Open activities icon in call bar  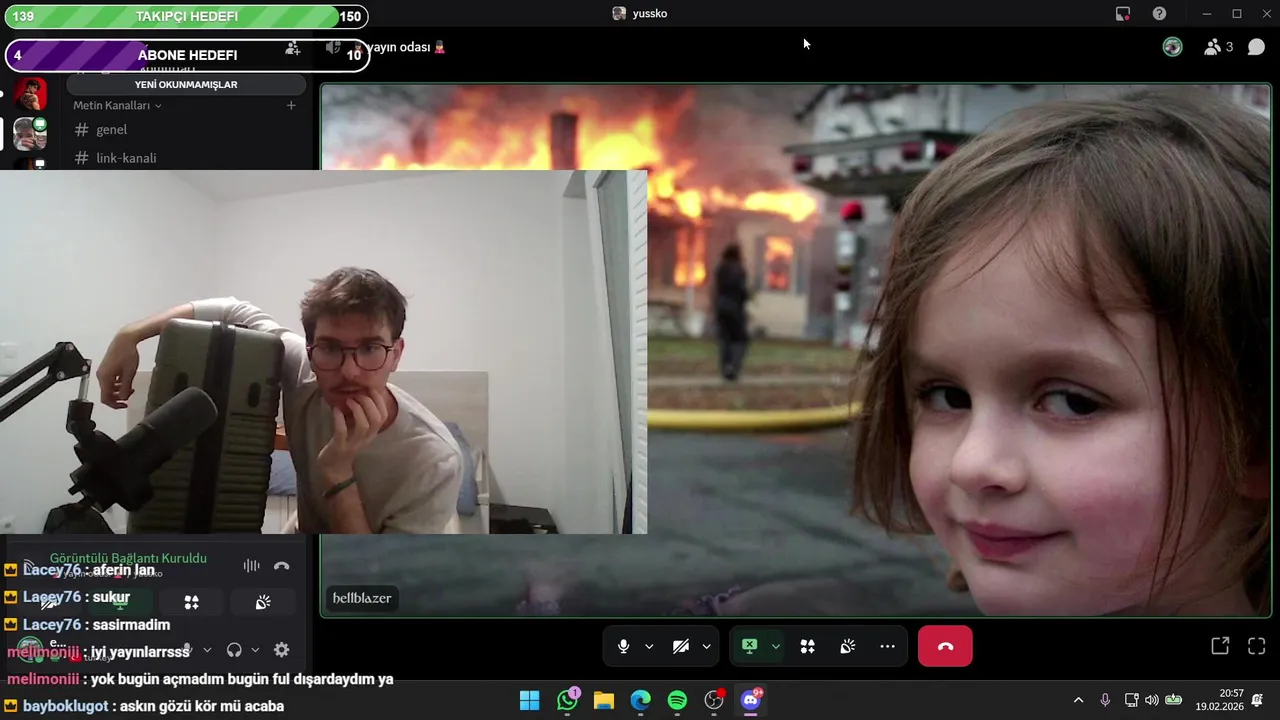tap(807, 647)
